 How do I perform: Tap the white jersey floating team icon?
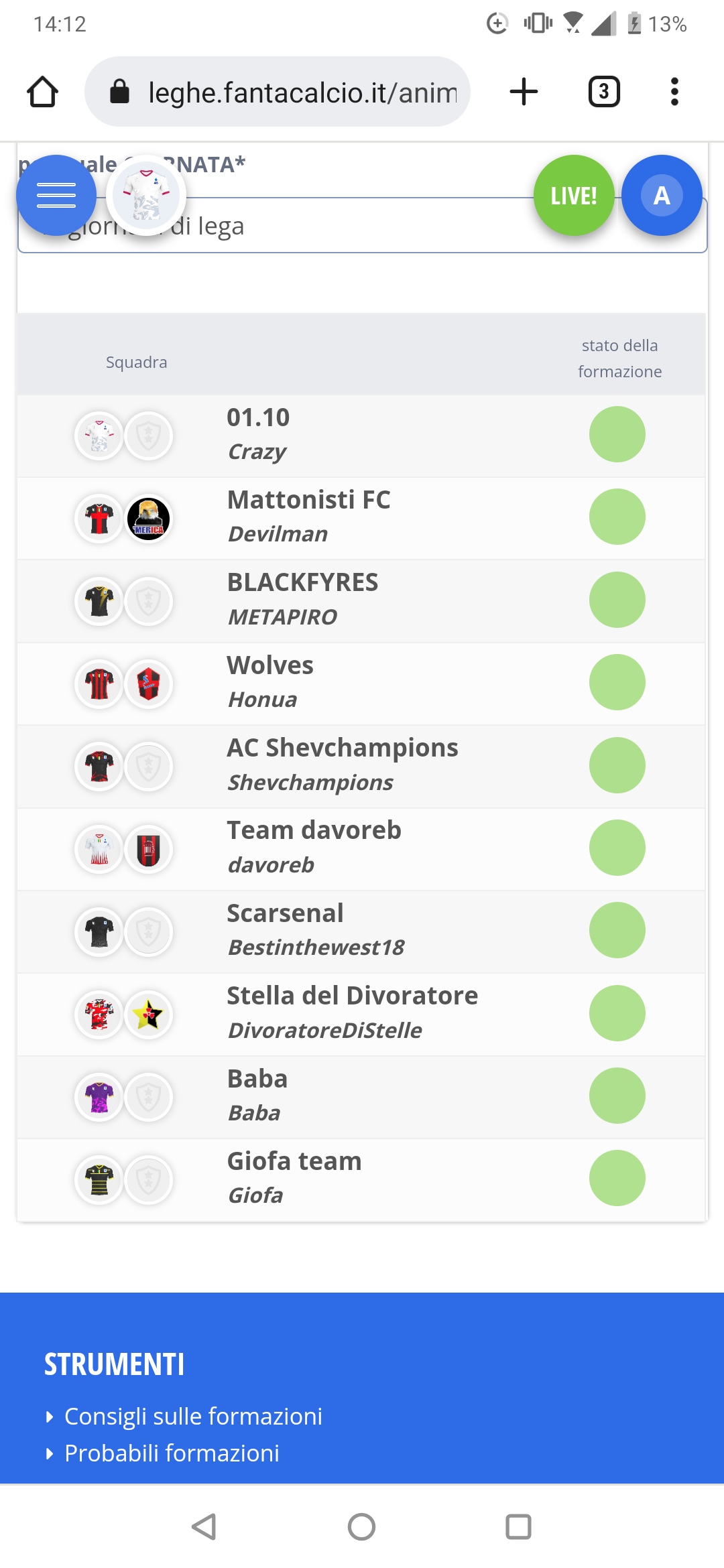pyautogui.click(x=146, y=196)
